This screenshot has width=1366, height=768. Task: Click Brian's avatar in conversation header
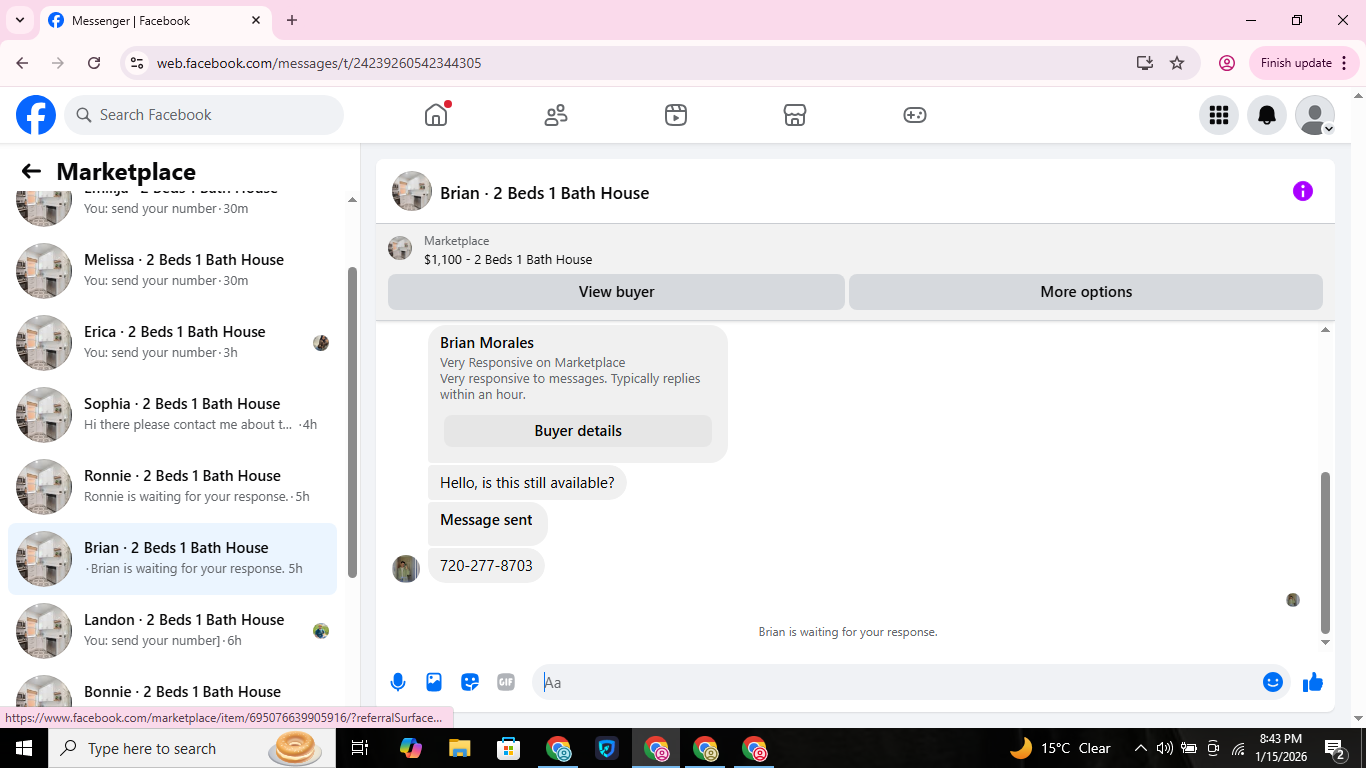(x=412, y=191)
